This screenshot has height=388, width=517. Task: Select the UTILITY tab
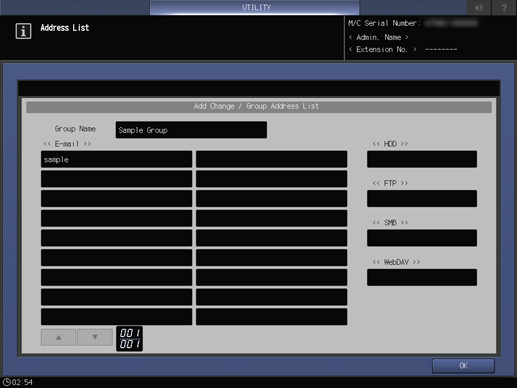tap(255, 7)
